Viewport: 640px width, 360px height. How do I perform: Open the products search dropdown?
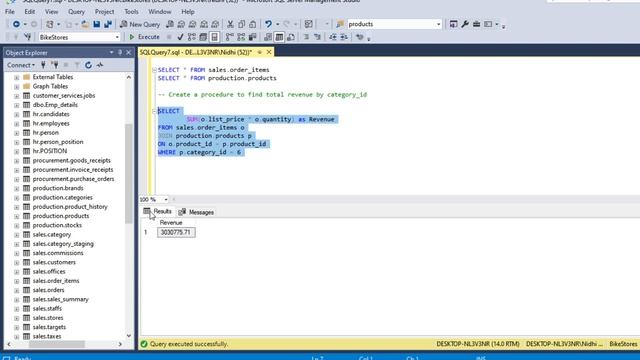(x=439, y=24)
